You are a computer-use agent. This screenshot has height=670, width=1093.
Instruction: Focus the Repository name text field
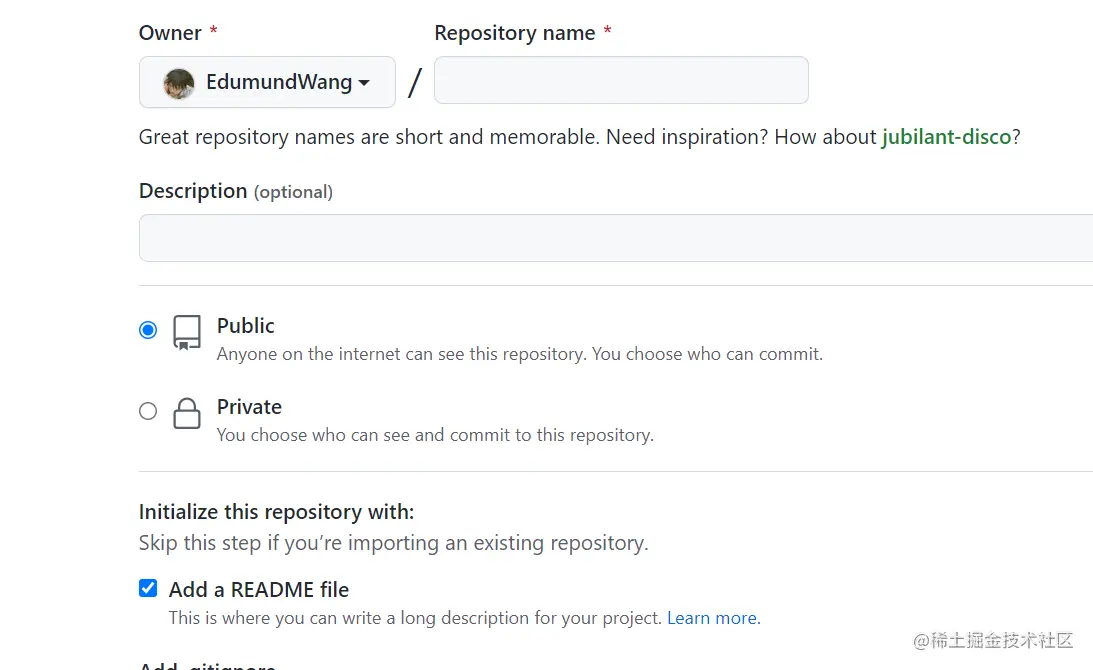621,80
